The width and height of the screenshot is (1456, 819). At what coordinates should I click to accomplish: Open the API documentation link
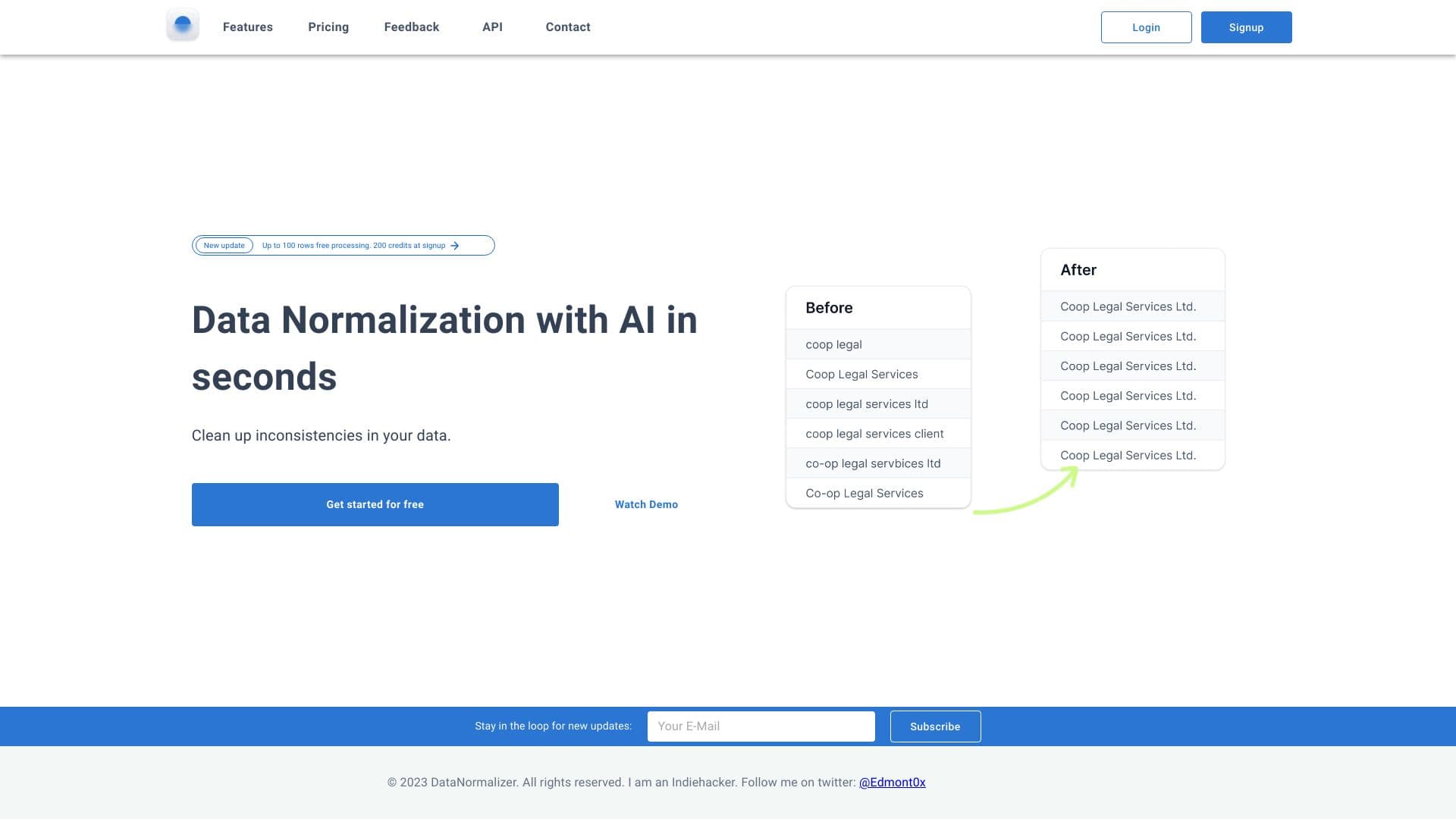click(492, 27)
